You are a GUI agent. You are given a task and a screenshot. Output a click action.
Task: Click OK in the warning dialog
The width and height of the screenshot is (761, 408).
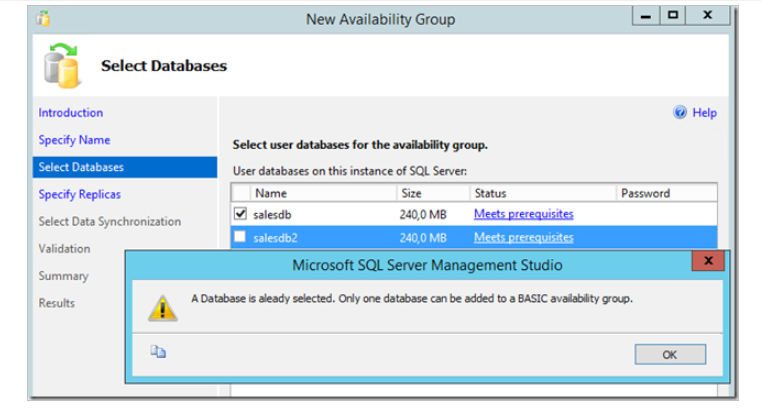point(670,355)
